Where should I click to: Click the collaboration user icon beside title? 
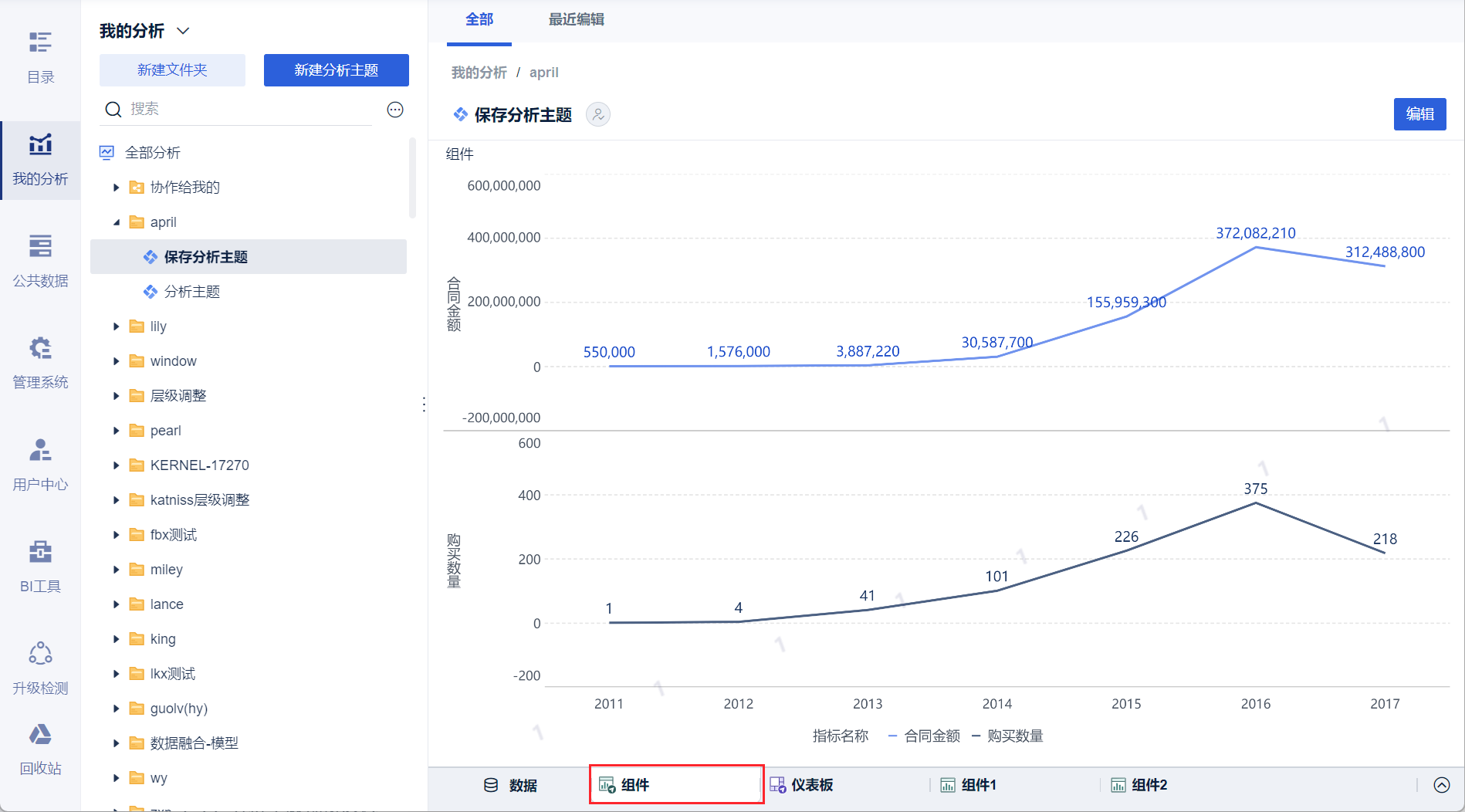click(598, 115)
